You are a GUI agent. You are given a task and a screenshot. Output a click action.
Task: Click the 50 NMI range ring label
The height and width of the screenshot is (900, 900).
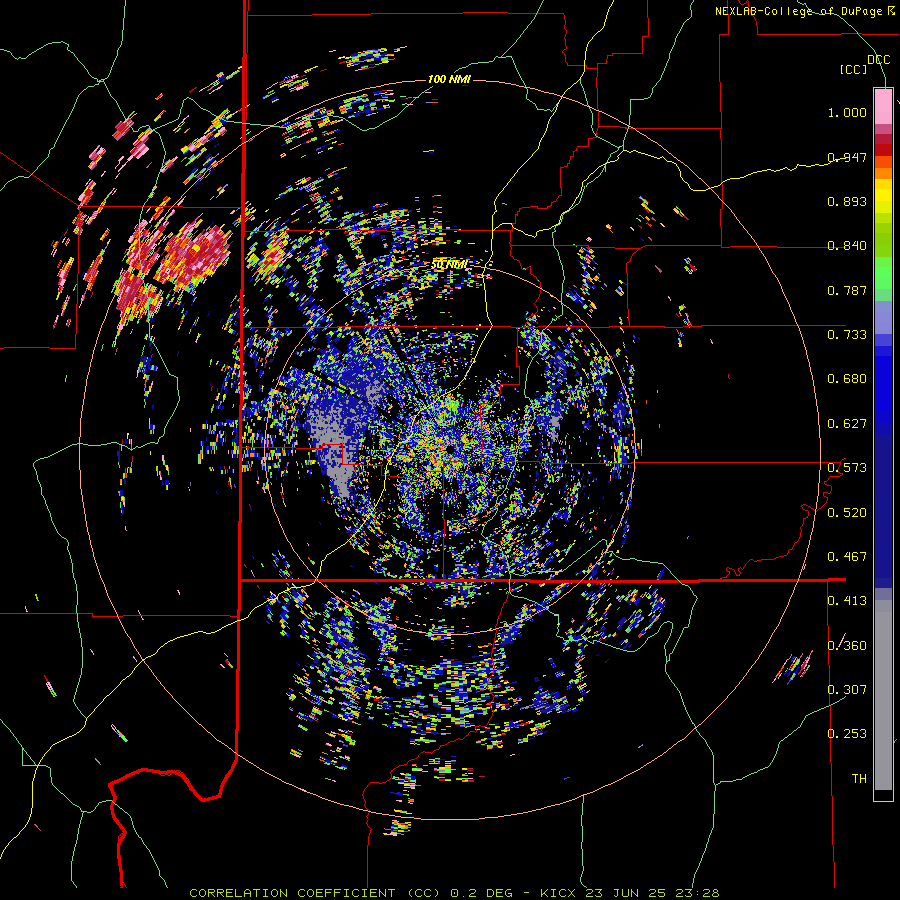click(x=449, y=265)
